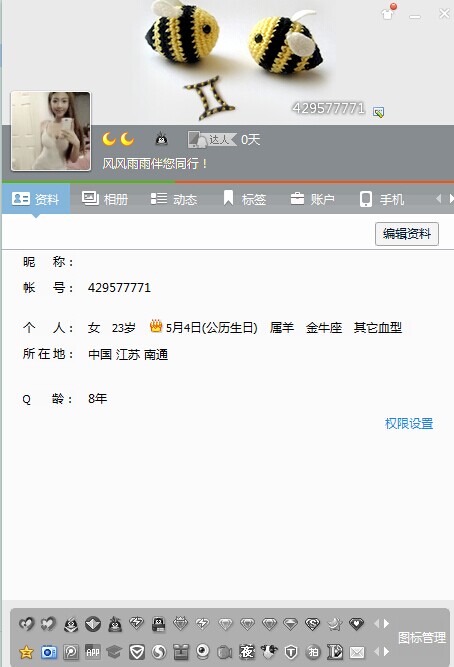This screenshot has height=667, width=454.
Task: Click the 拍 round icon
Action: pyautogui.click(x=313, y=652)
